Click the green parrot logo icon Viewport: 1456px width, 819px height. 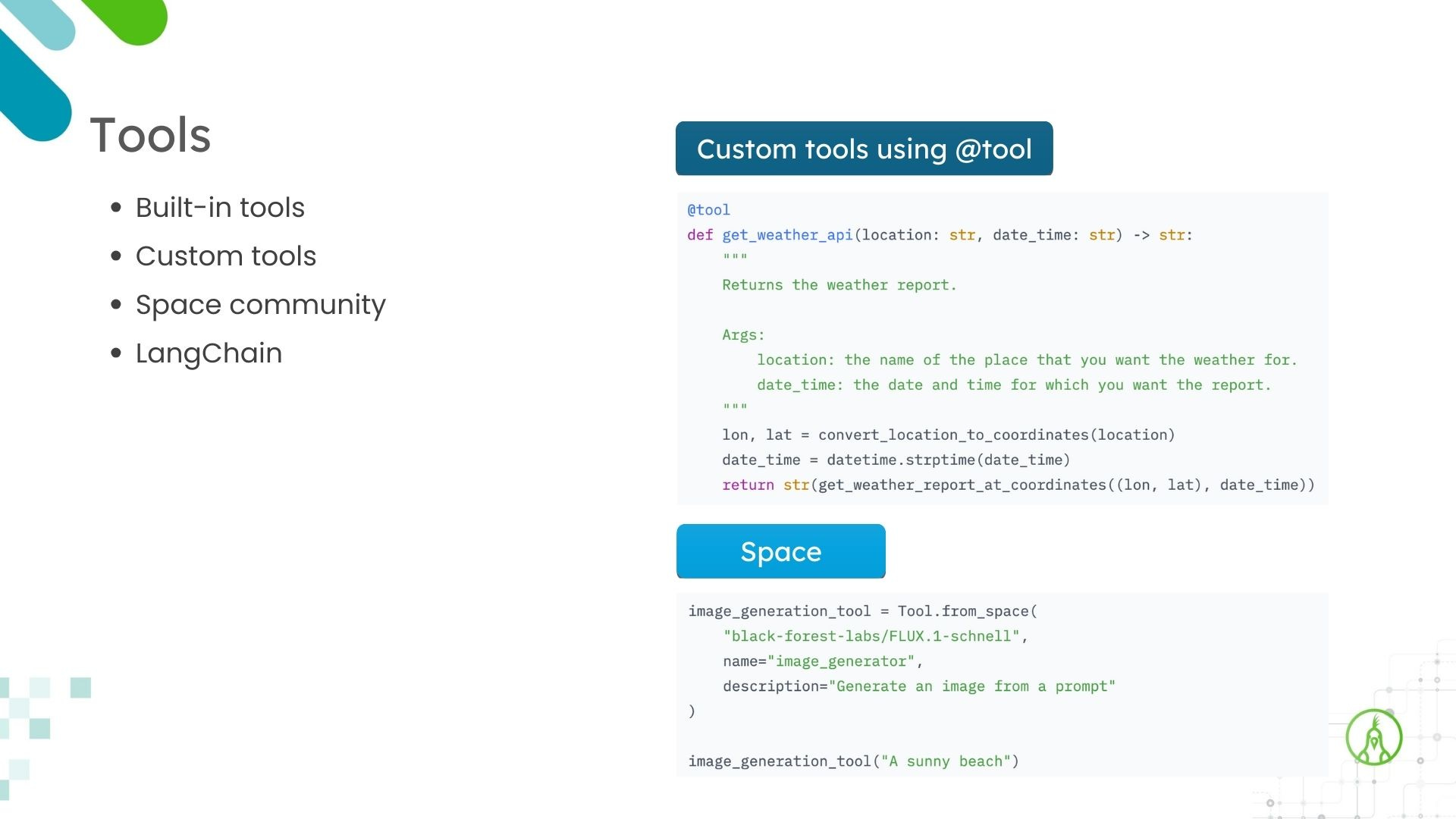tap(1373, 737)
